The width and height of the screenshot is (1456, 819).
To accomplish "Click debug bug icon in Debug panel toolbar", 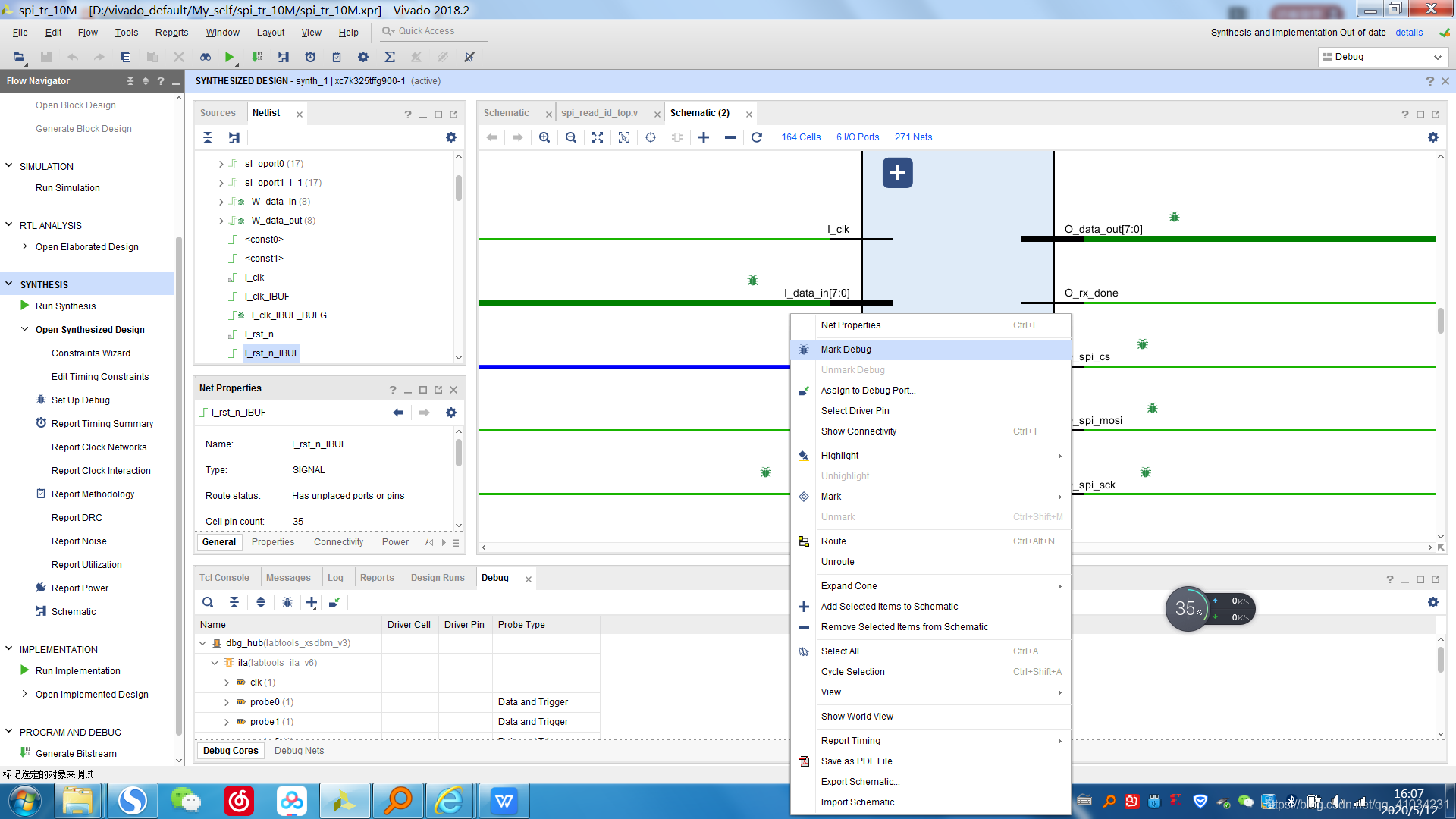I will coord(287,602).
